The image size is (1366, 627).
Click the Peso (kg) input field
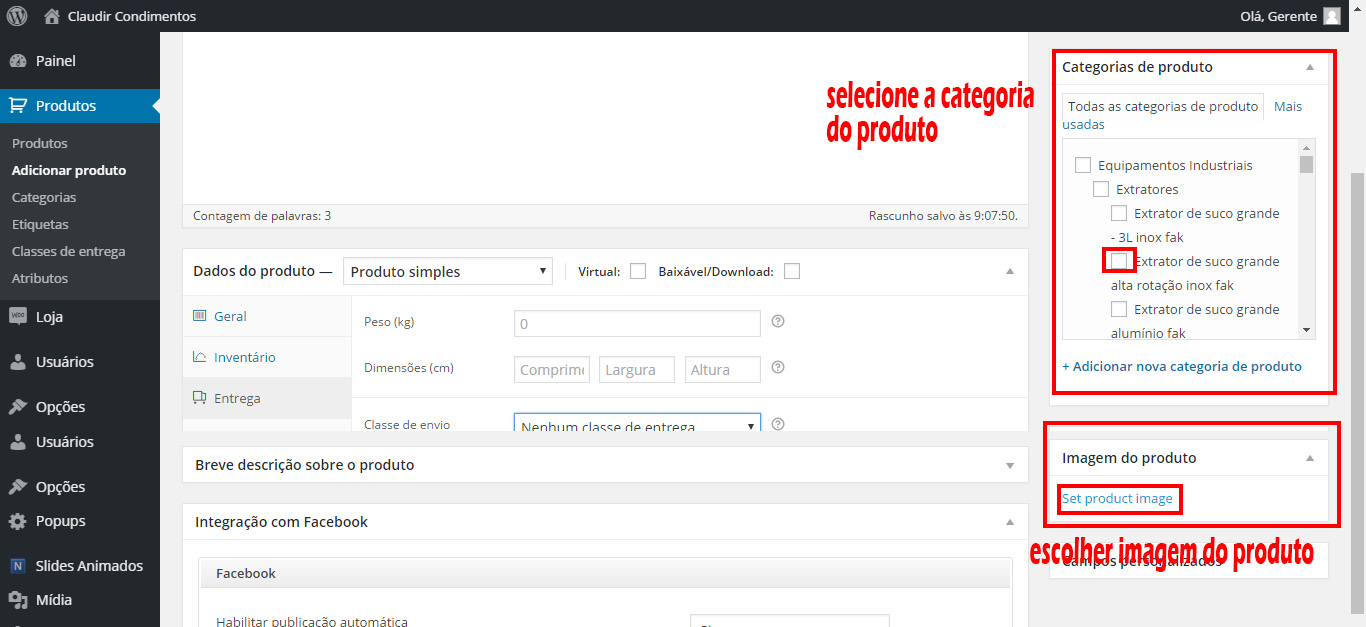coord(637,324)
